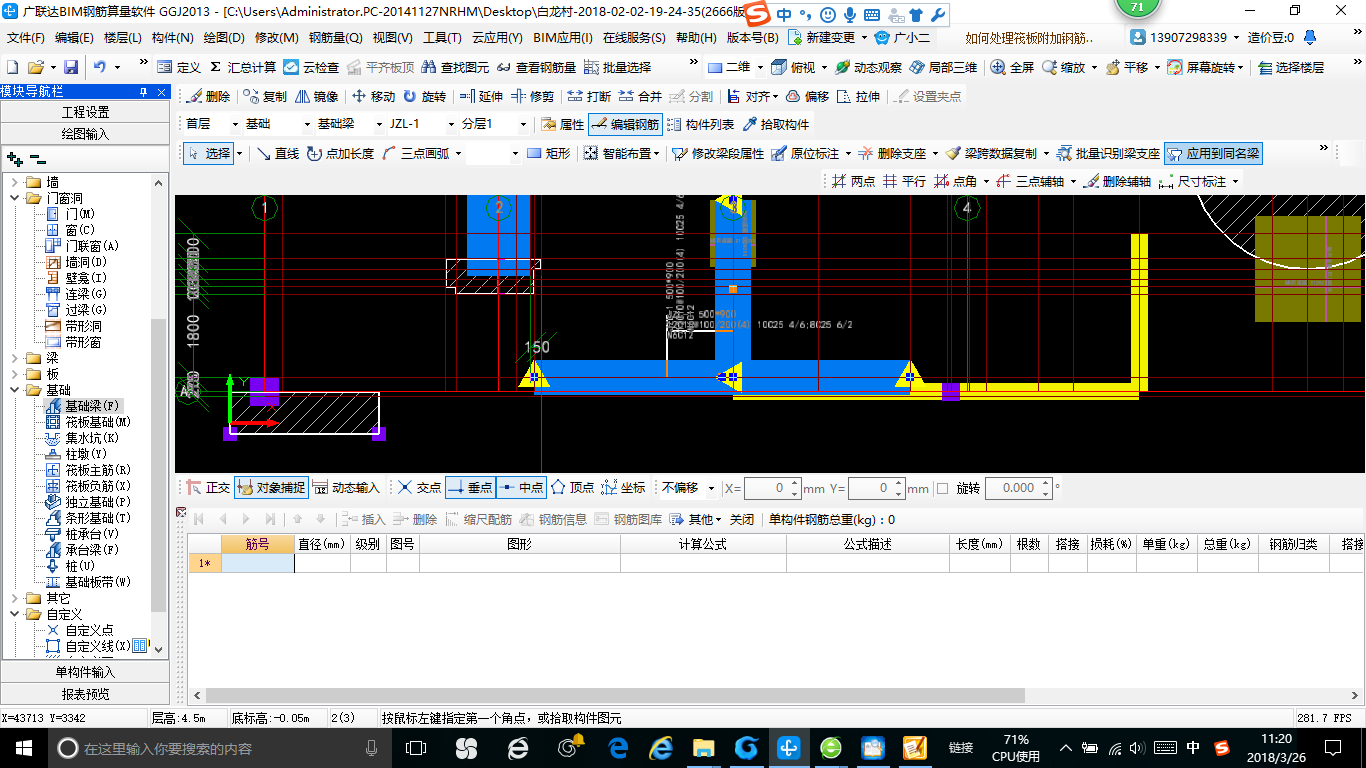The width and height of the screenshot is (1366, 768).
Task: Toggle 交点 intersection snap
Action: 419,488
